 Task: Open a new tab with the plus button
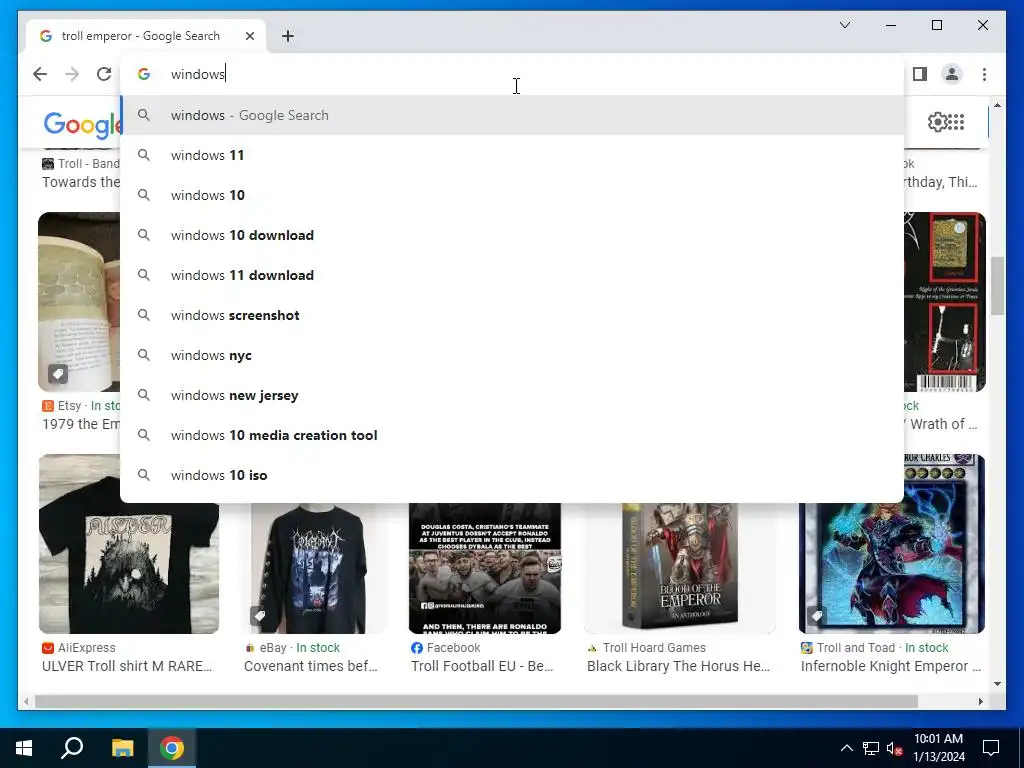pyautogui.click(x=288, y=36)
